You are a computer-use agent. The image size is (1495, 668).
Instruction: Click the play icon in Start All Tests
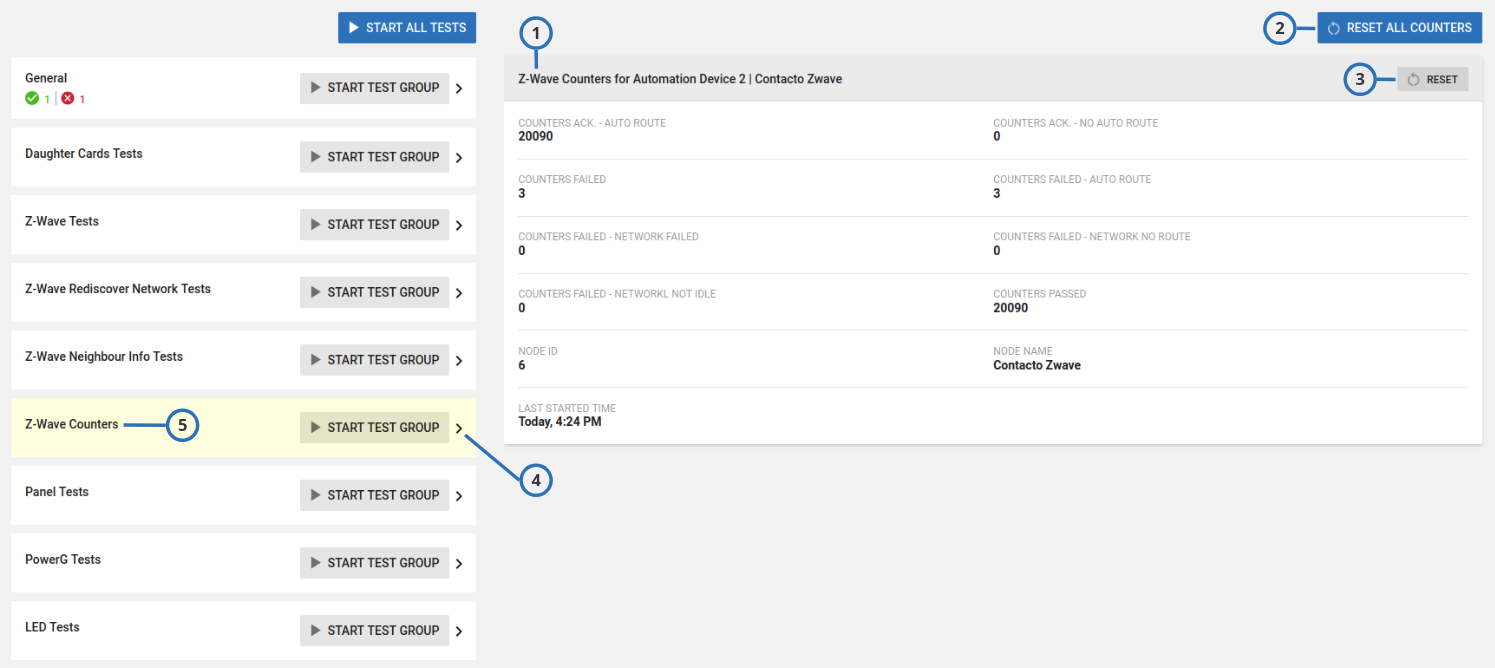click(x=353, y=28)
